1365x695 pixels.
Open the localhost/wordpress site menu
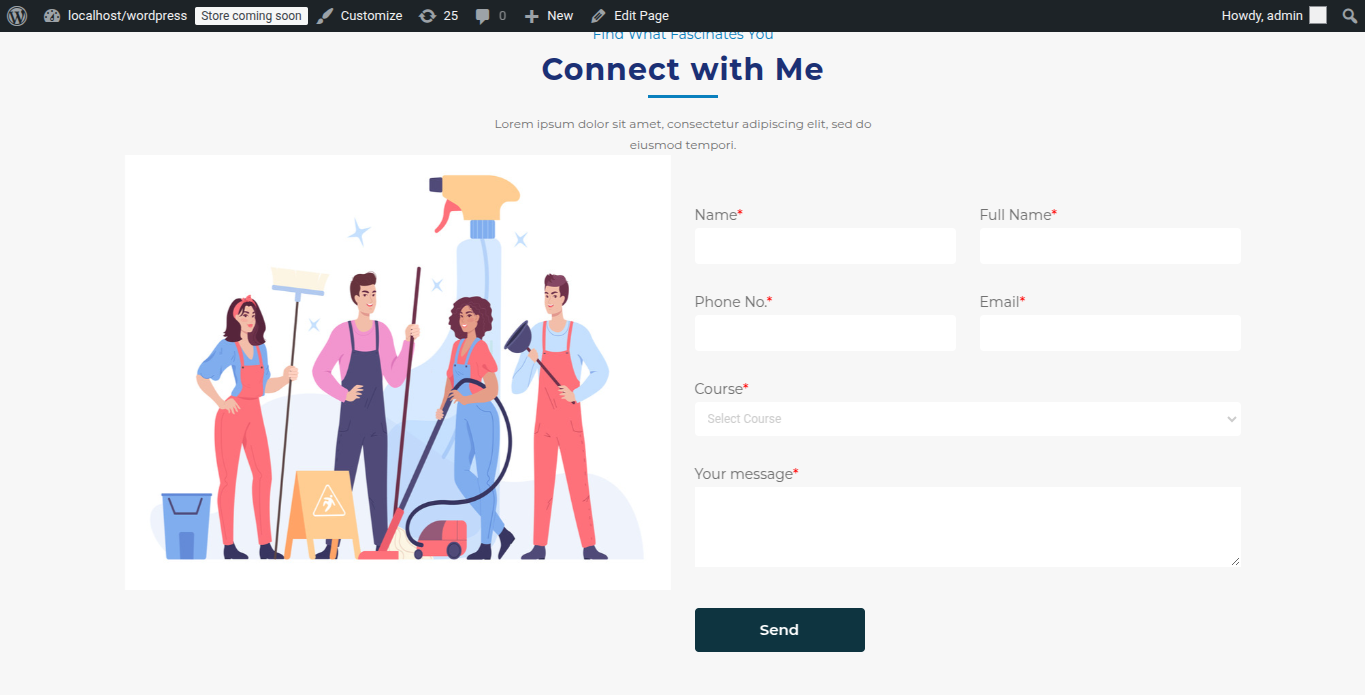click(x=127, y=16)
